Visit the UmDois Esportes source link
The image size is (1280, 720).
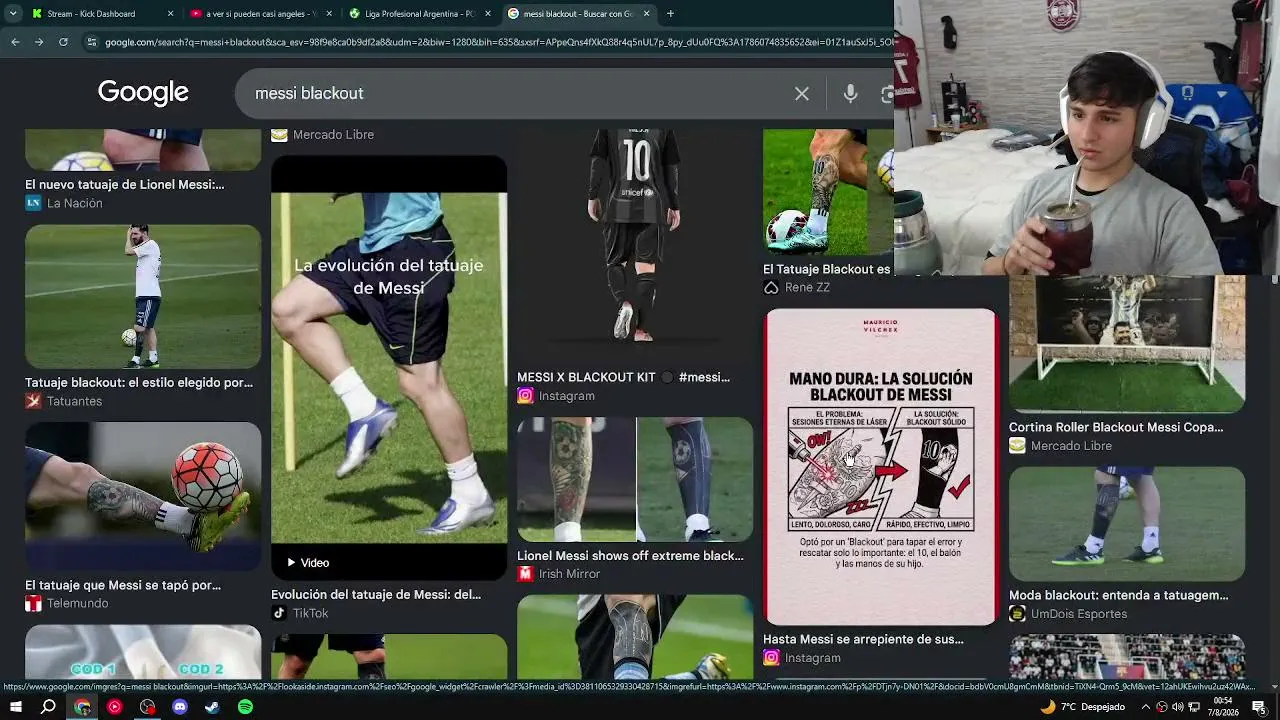[x=1068, y=614]
